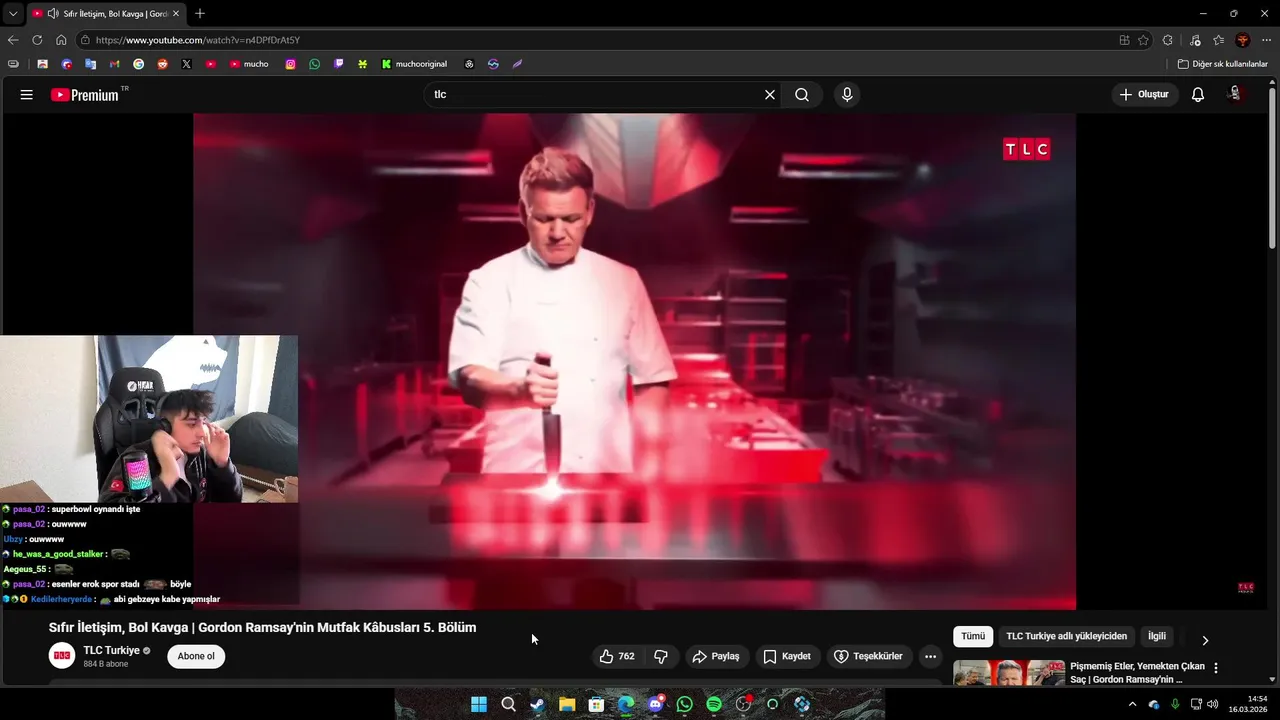Open Teşekkürler thanks button
Viewport: 1280px width, 720px height.
point(868,657)
